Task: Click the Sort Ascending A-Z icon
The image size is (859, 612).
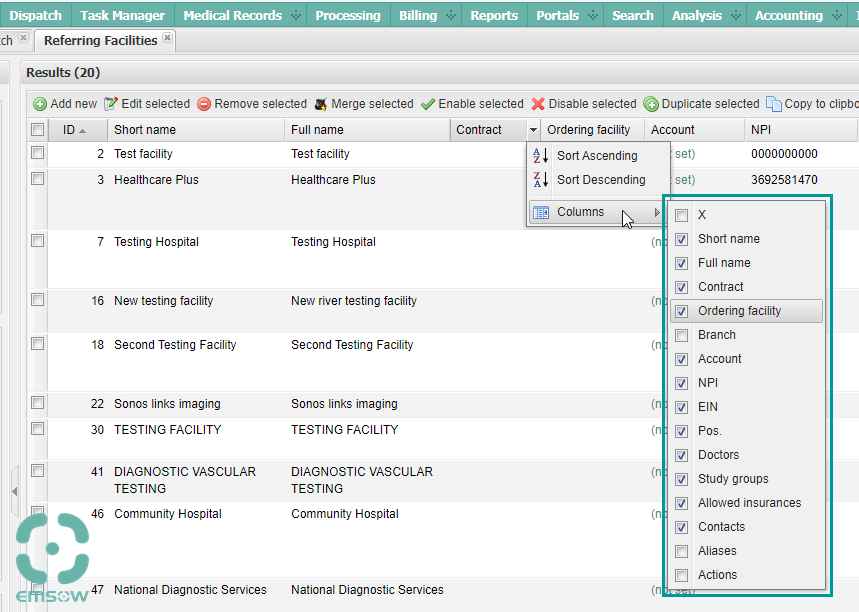Action: click(x=541, y=156)
